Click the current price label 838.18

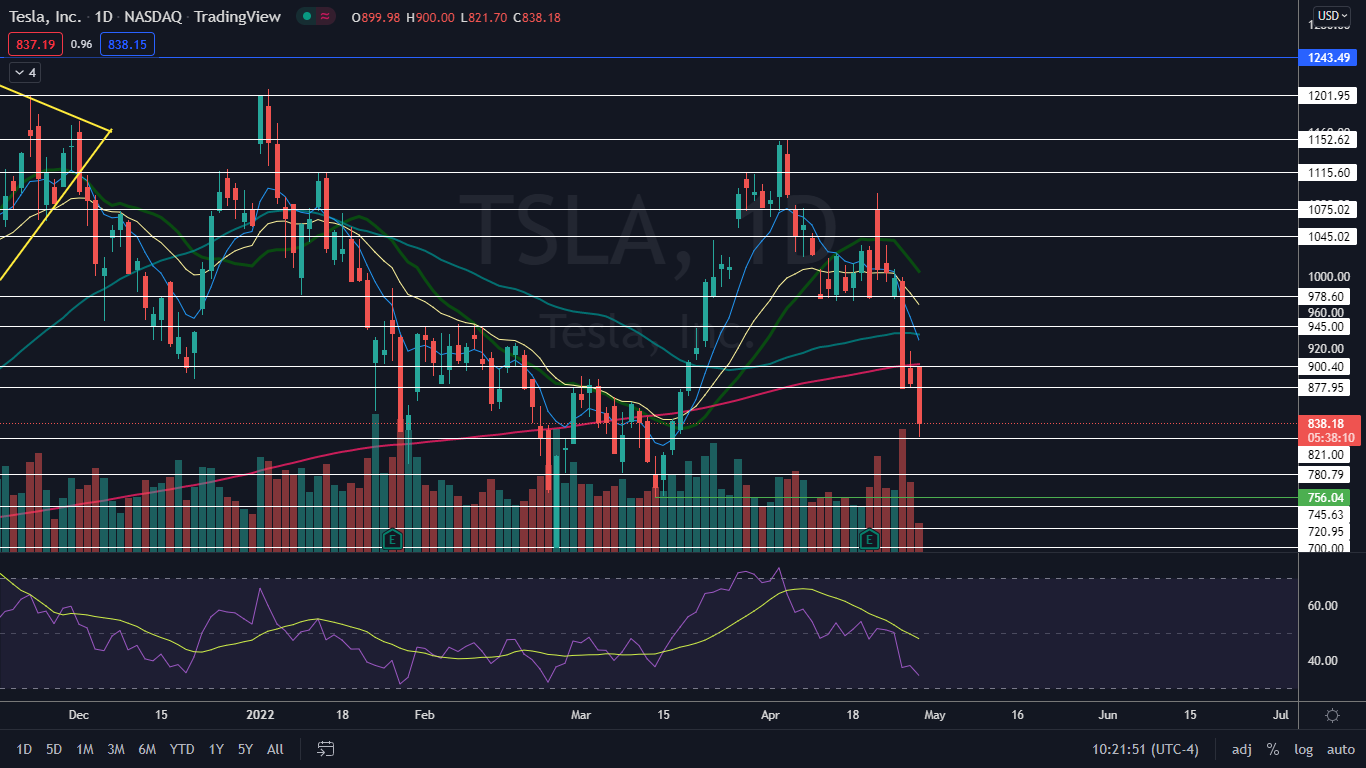pos(1326,424)
